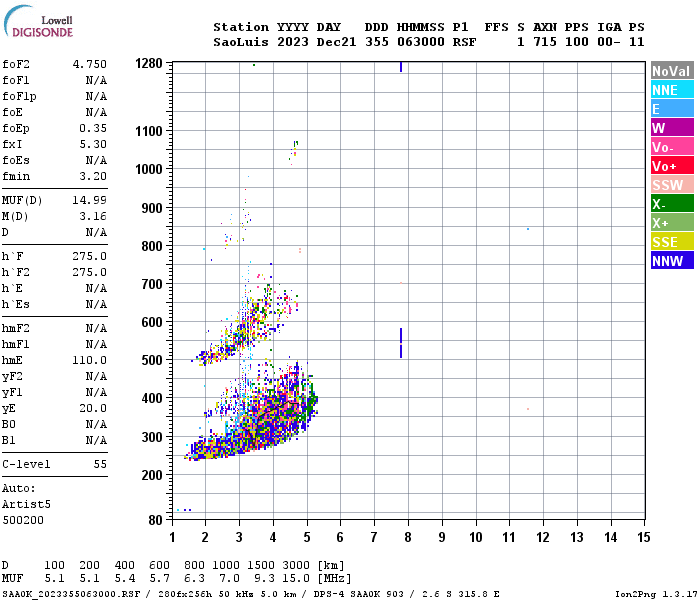Click the W purple legend swatch
Screen dimensions: 700x600
(x=672, y=128)
